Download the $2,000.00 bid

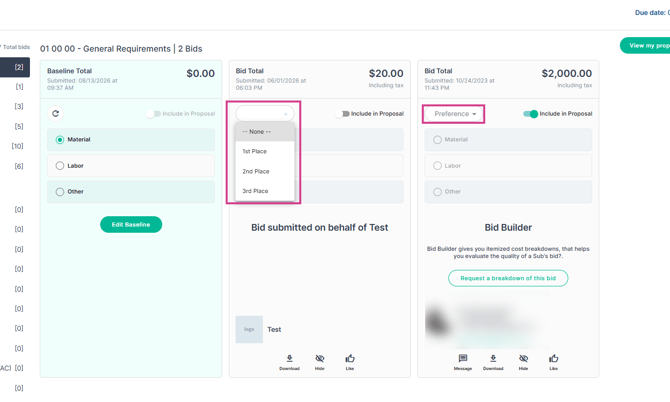point(493,362)
